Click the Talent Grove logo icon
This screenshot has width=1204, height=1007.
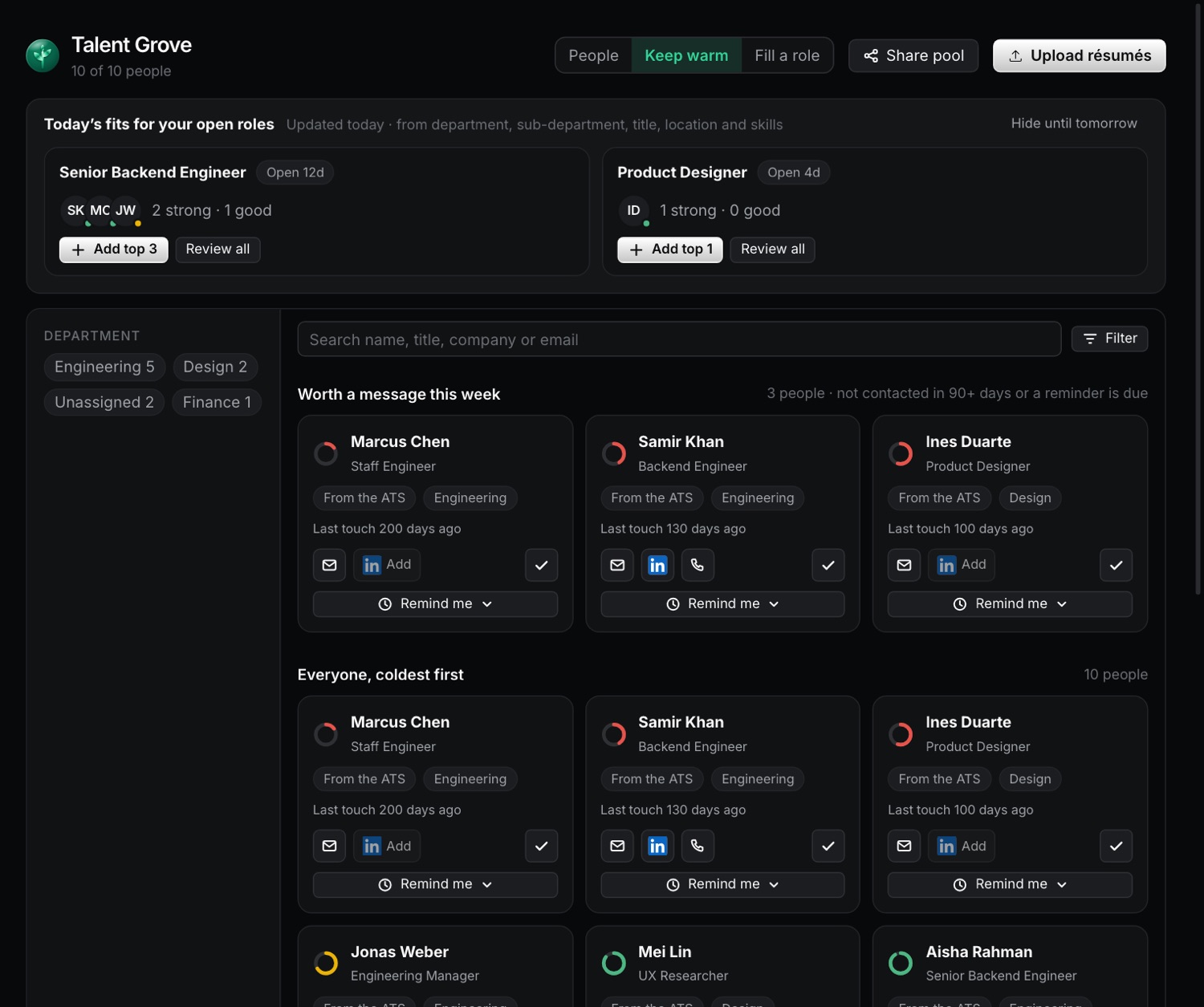[x=43, y=55]
